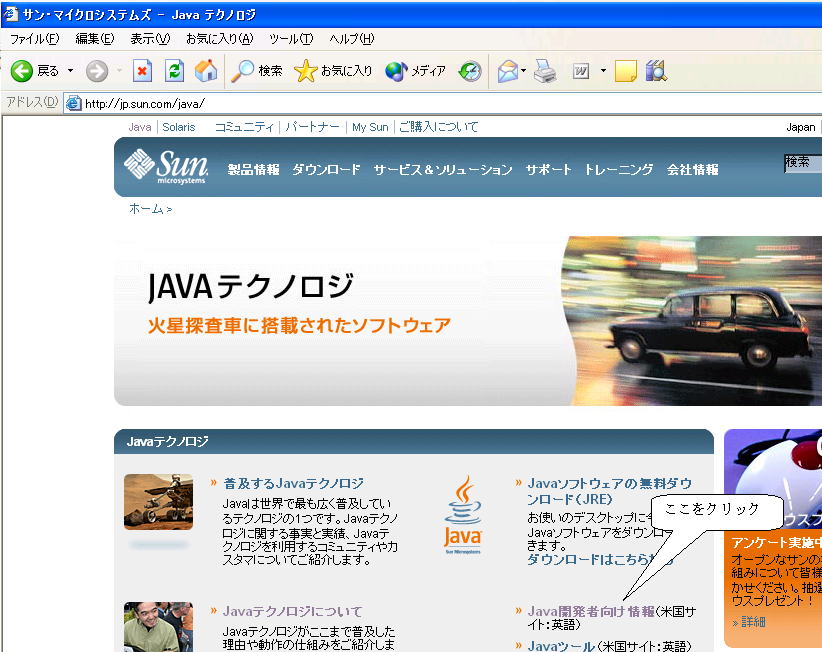Click the Java開発者向け情報 link

591,611
